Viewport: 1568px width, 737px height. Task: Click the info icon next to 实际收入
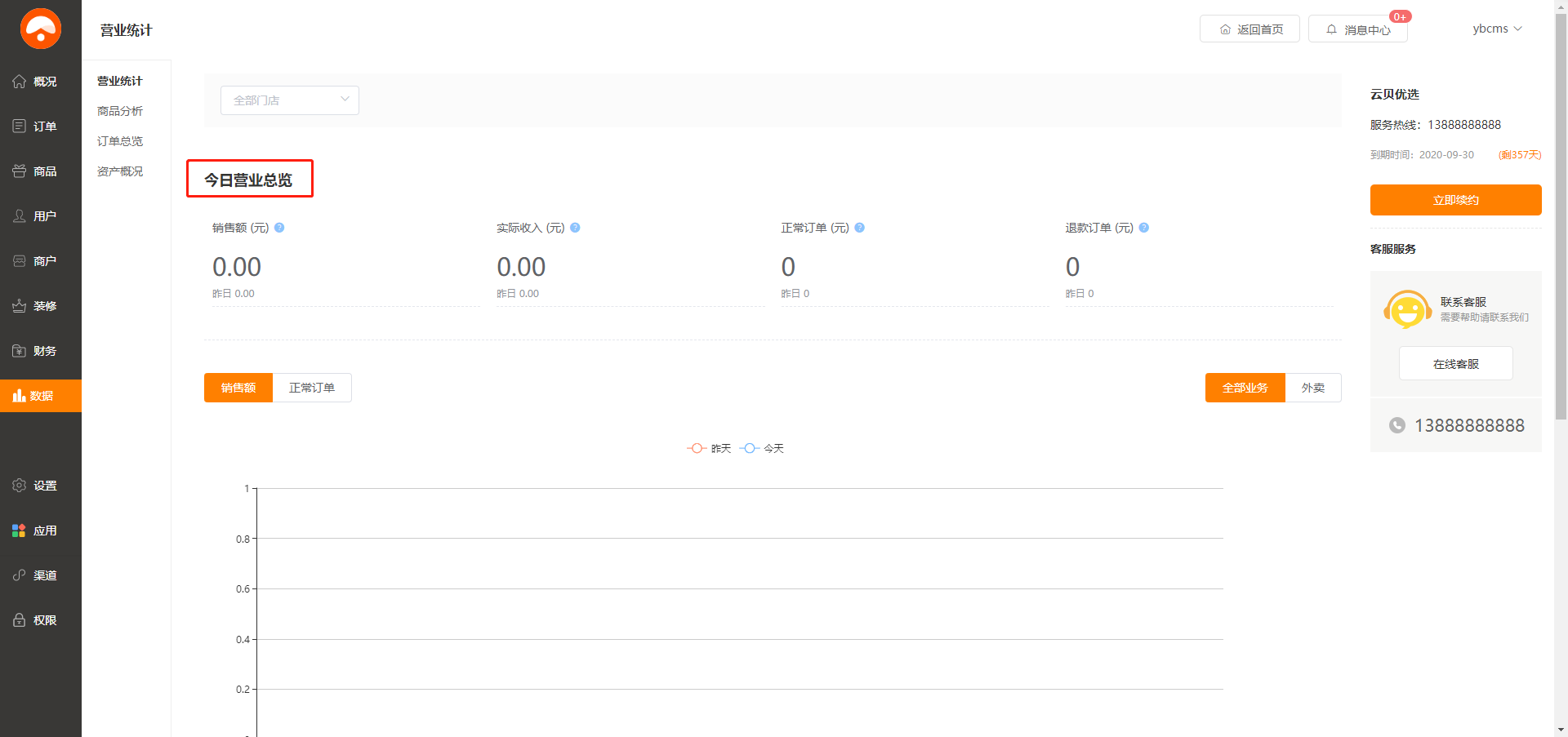tap(575, 228)
